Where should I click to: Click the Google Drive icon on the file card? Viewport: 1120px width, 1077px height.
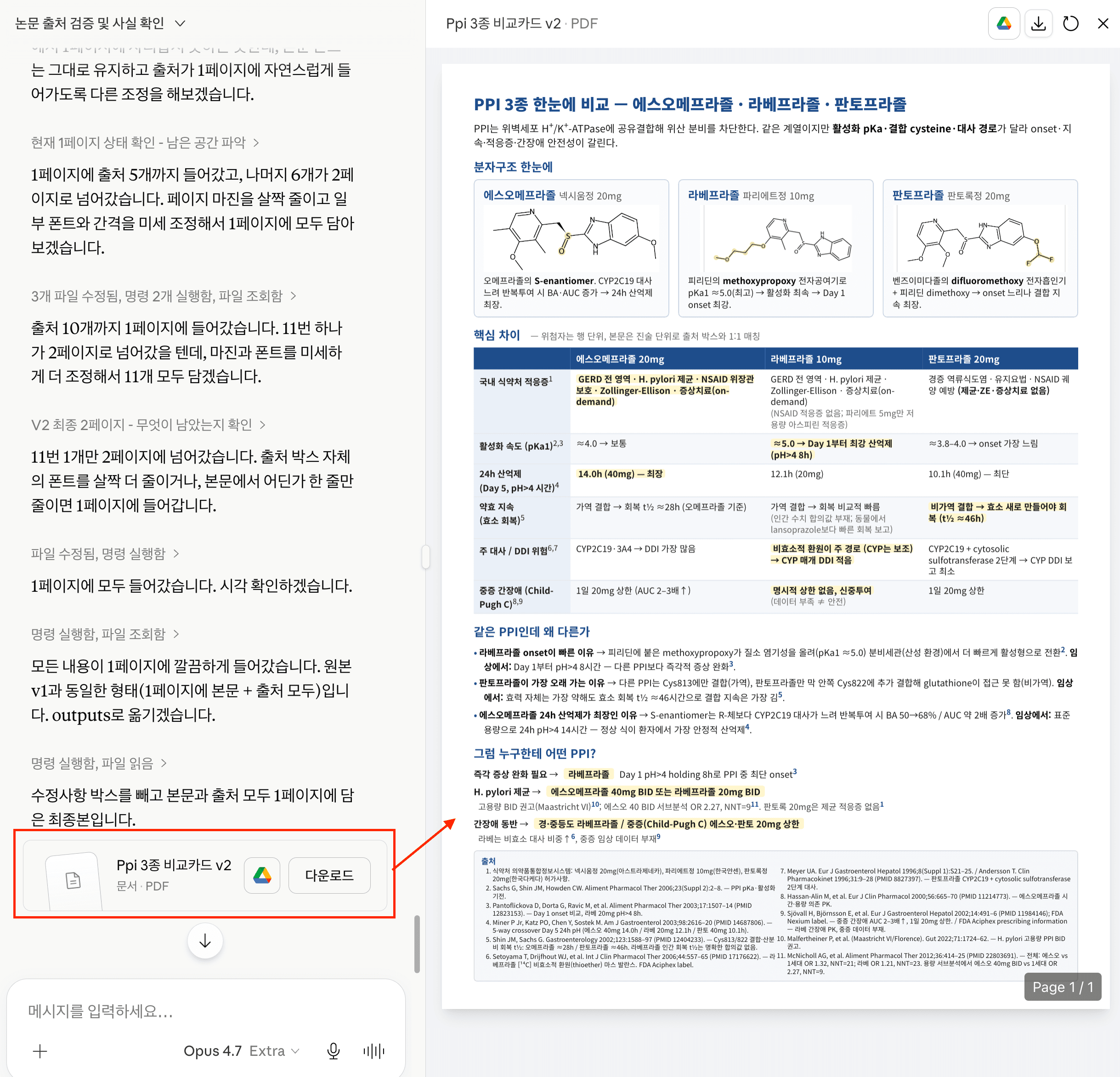[262, 875]
